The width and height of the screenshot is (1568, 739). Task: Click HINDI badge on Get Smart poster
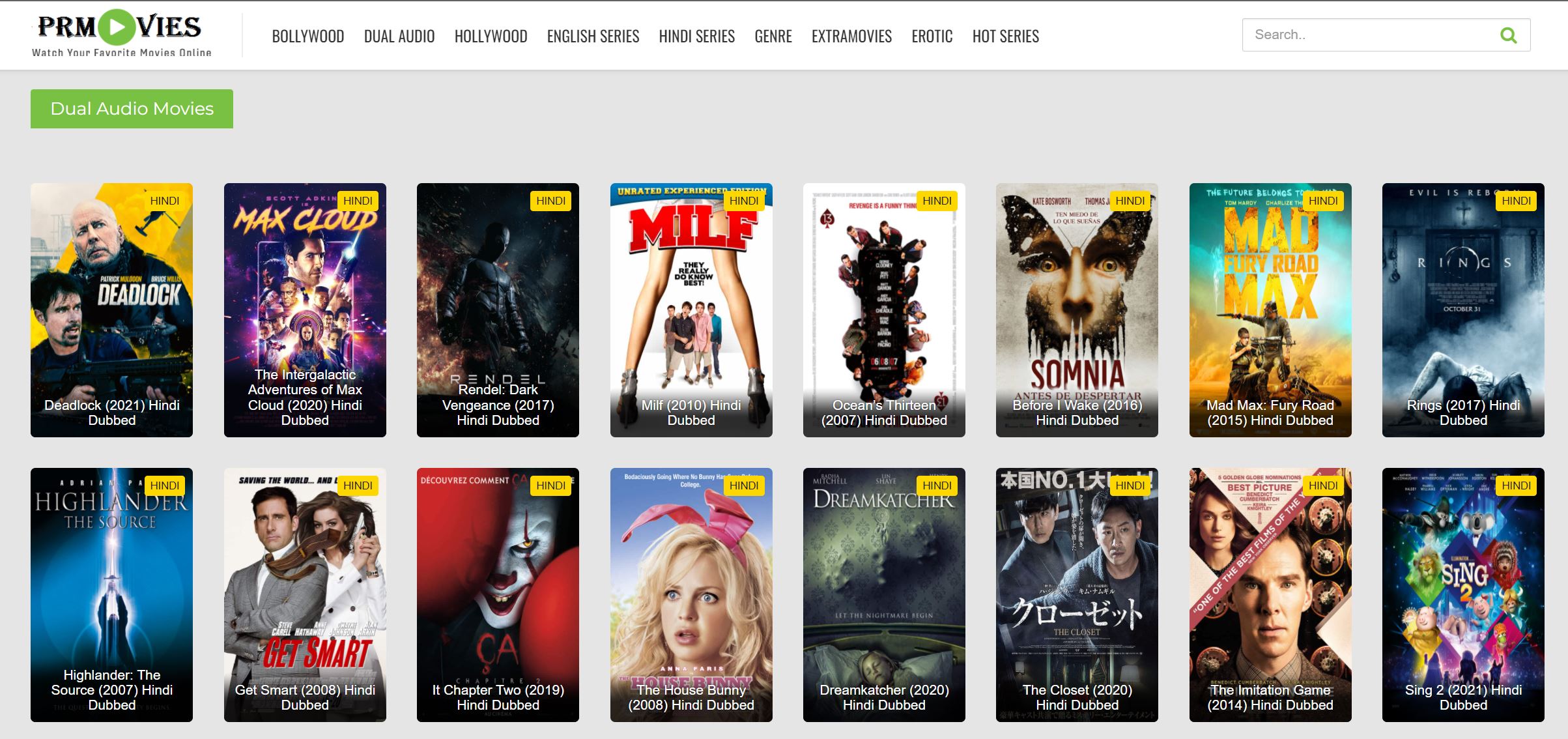358,485
